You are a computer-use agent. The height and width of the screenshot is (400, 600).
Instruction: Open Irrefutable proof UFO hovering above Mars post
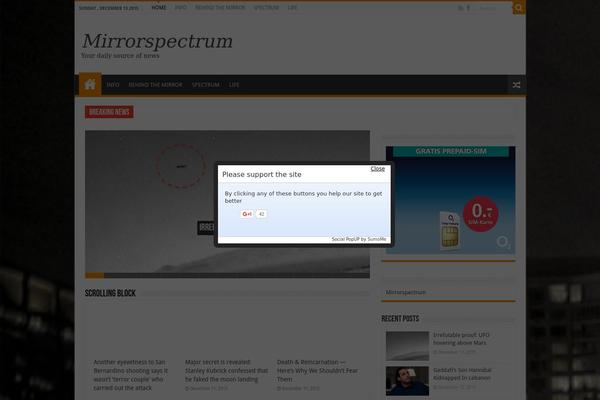pos(461,339)
